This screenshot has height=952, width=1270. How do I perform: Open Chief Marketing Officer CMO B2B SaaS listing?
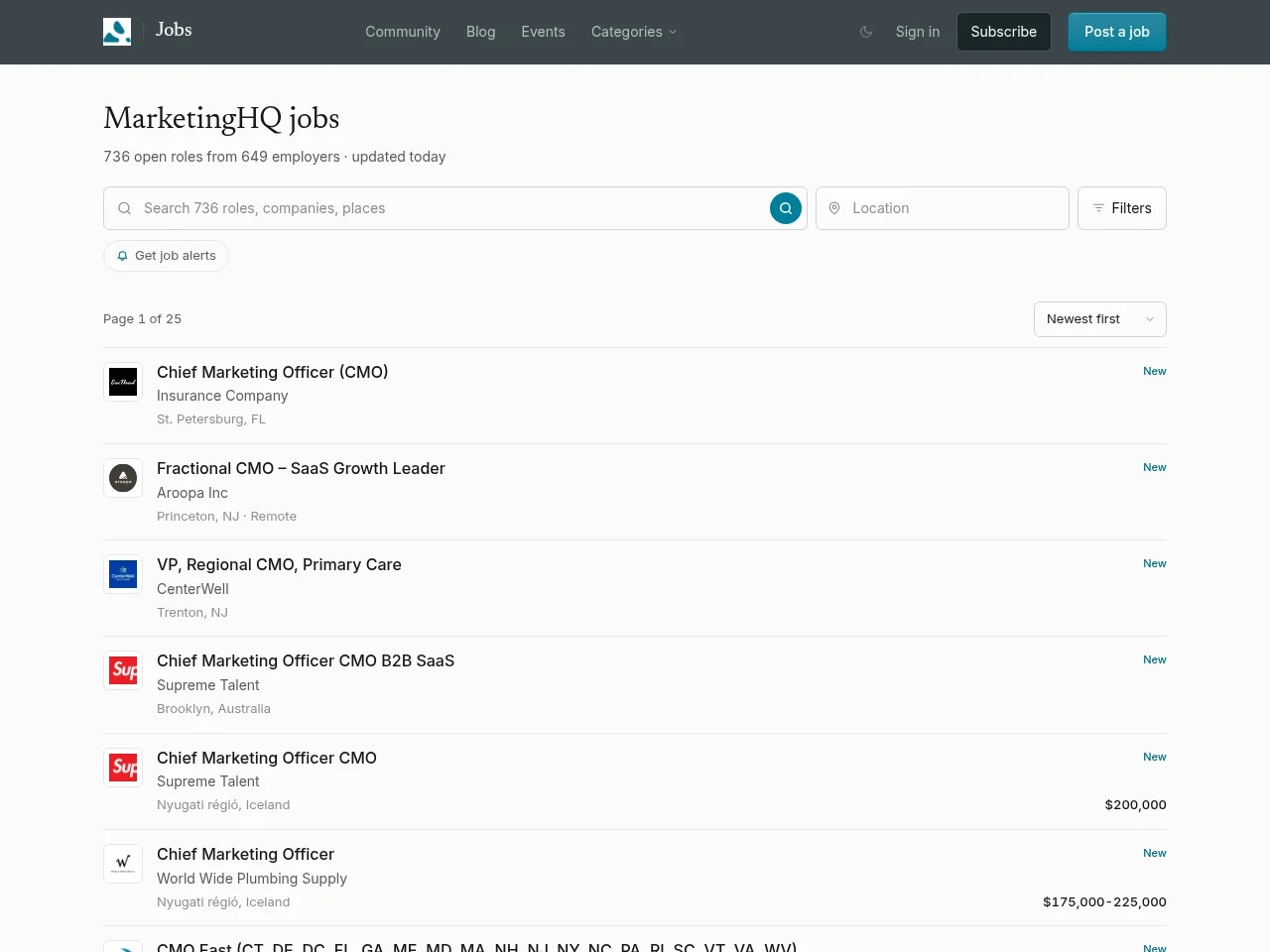(306, 660)
